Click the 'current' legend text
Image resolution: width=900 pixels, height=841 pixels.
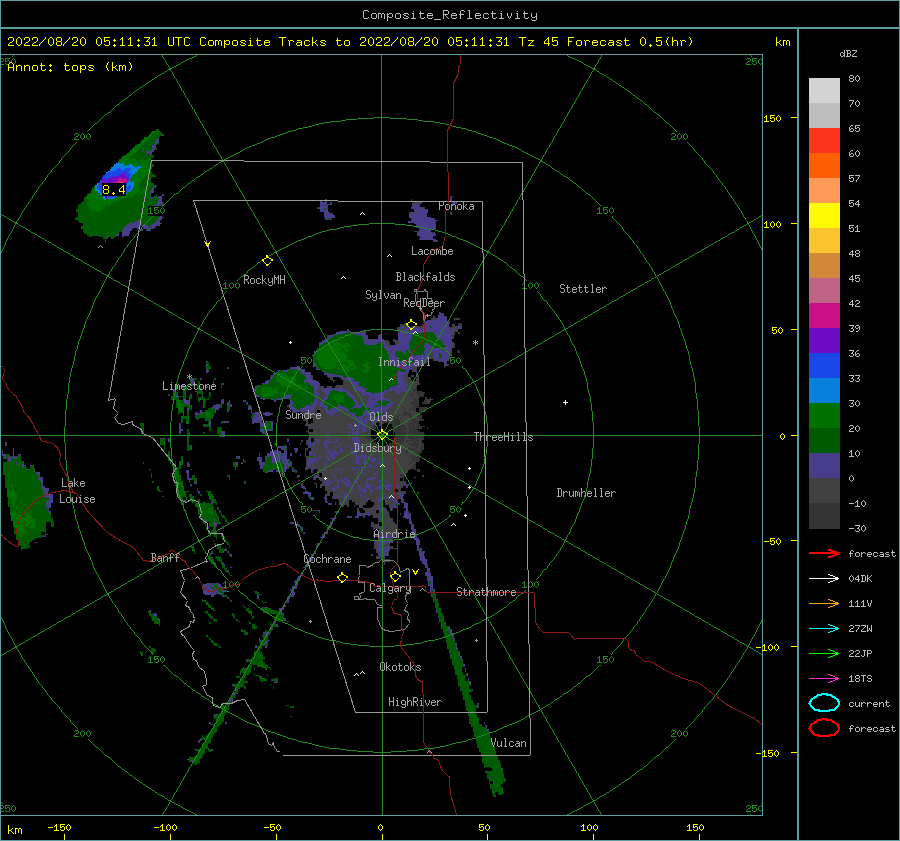pos(869,703)
